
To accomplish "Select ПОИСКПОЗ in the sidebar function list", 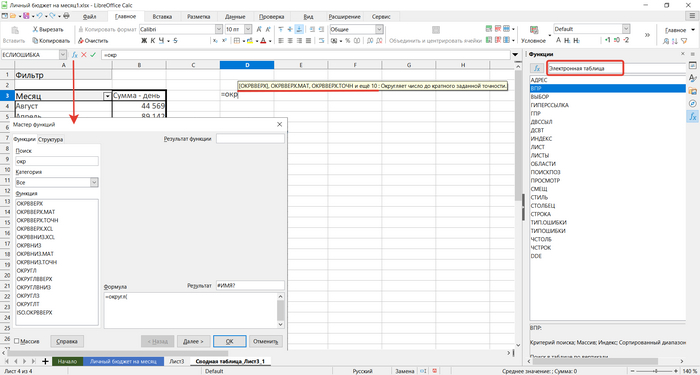I will [545, 172].
